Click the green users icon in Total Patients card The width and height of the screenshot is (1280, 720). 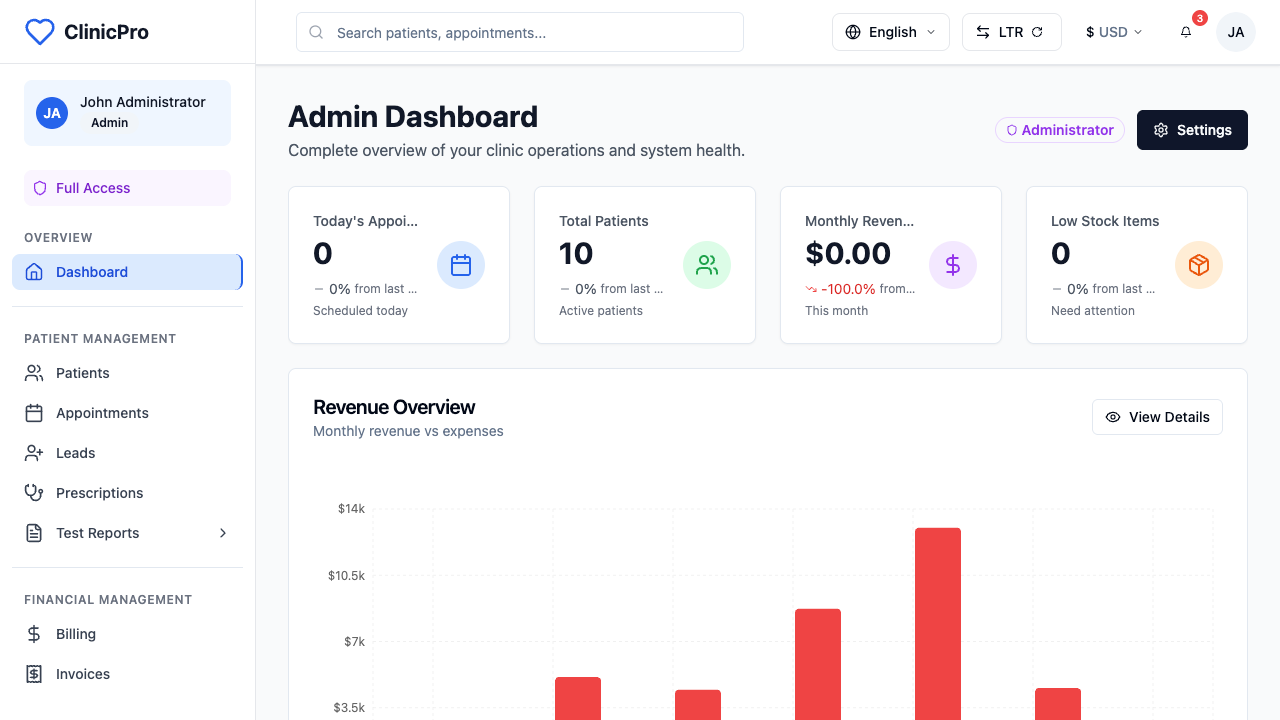pos(707,265)
